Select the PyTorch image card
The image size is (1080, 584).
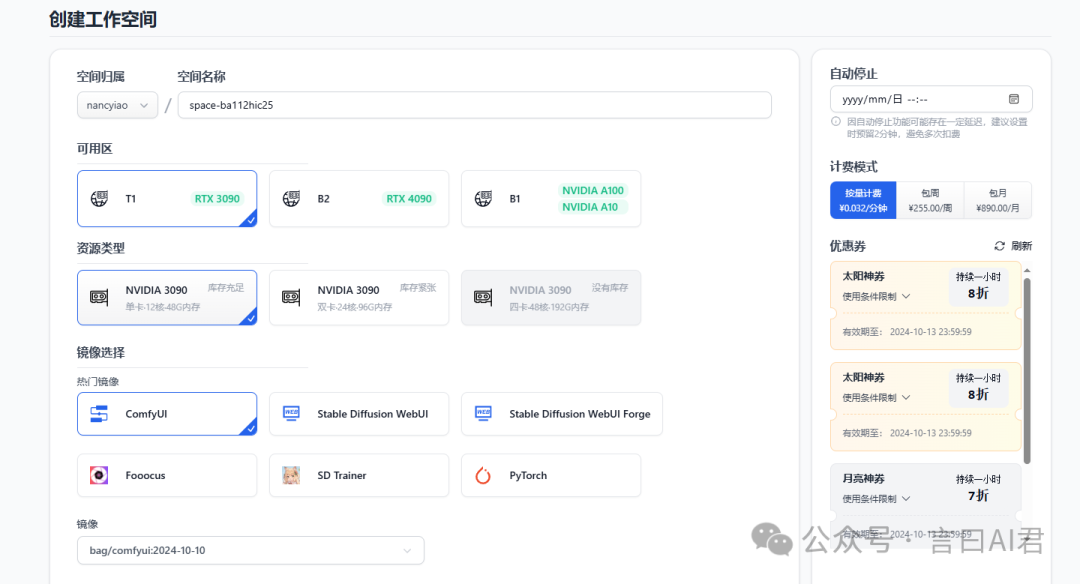pyautogui.click(x=551, y=475)
